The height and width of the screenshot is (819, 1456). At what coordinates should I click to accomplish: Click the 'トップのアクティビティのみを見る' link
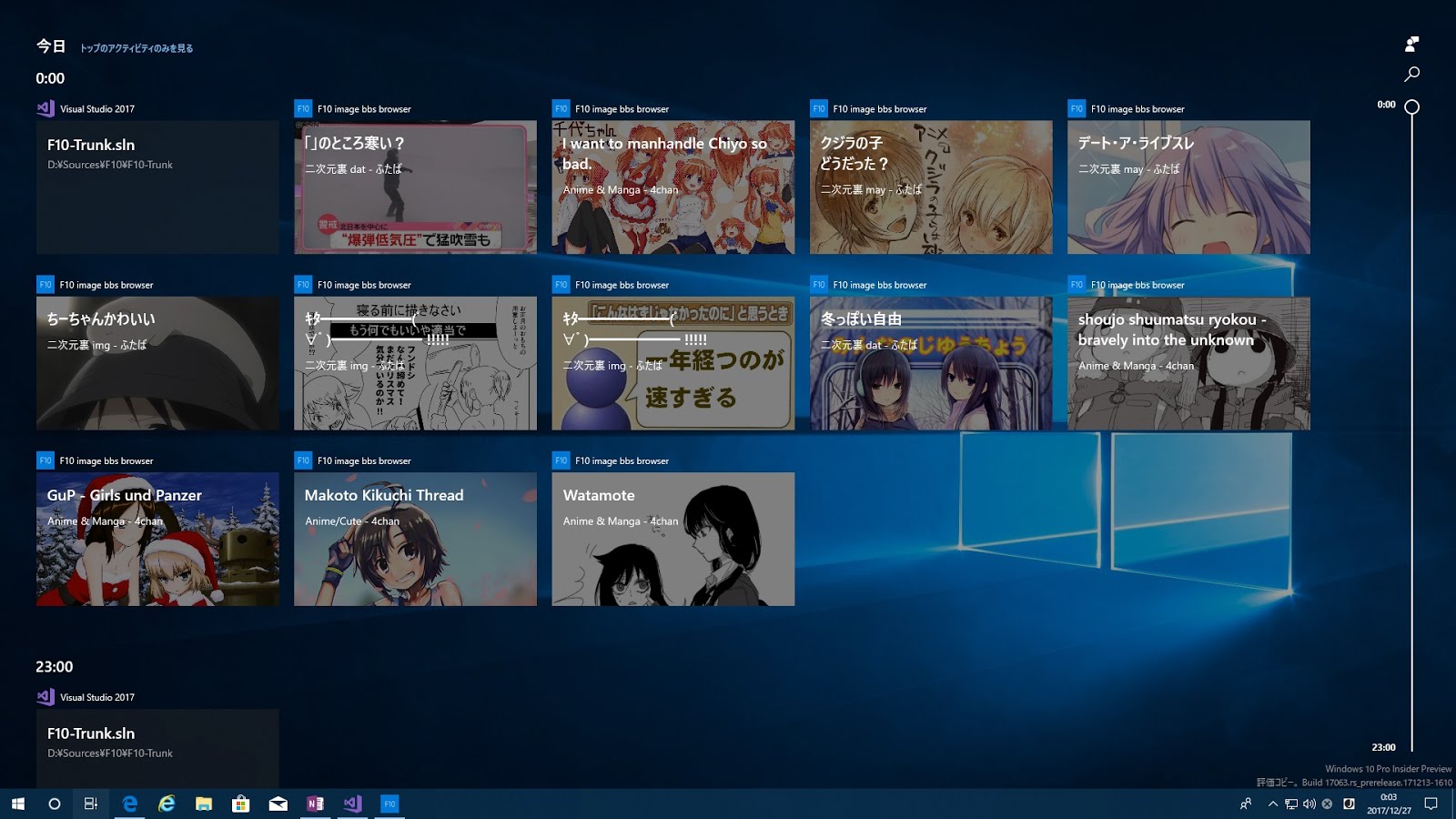tap(136, 48)
